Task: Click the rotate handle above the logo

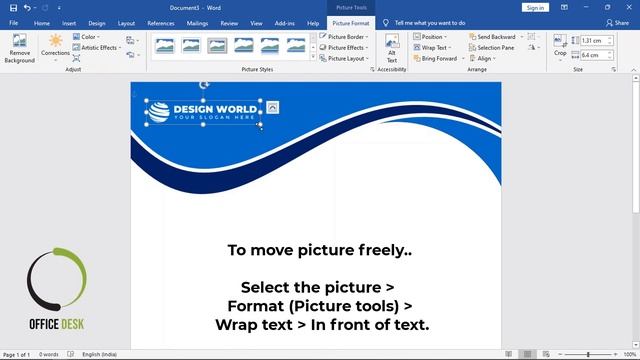Action: click(204, 85)
